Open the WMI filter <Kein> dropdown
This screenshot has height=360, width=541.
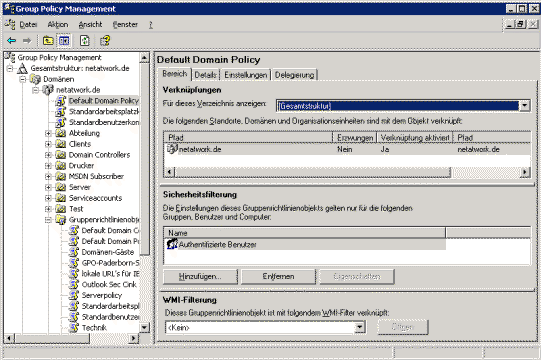(360, 327)
